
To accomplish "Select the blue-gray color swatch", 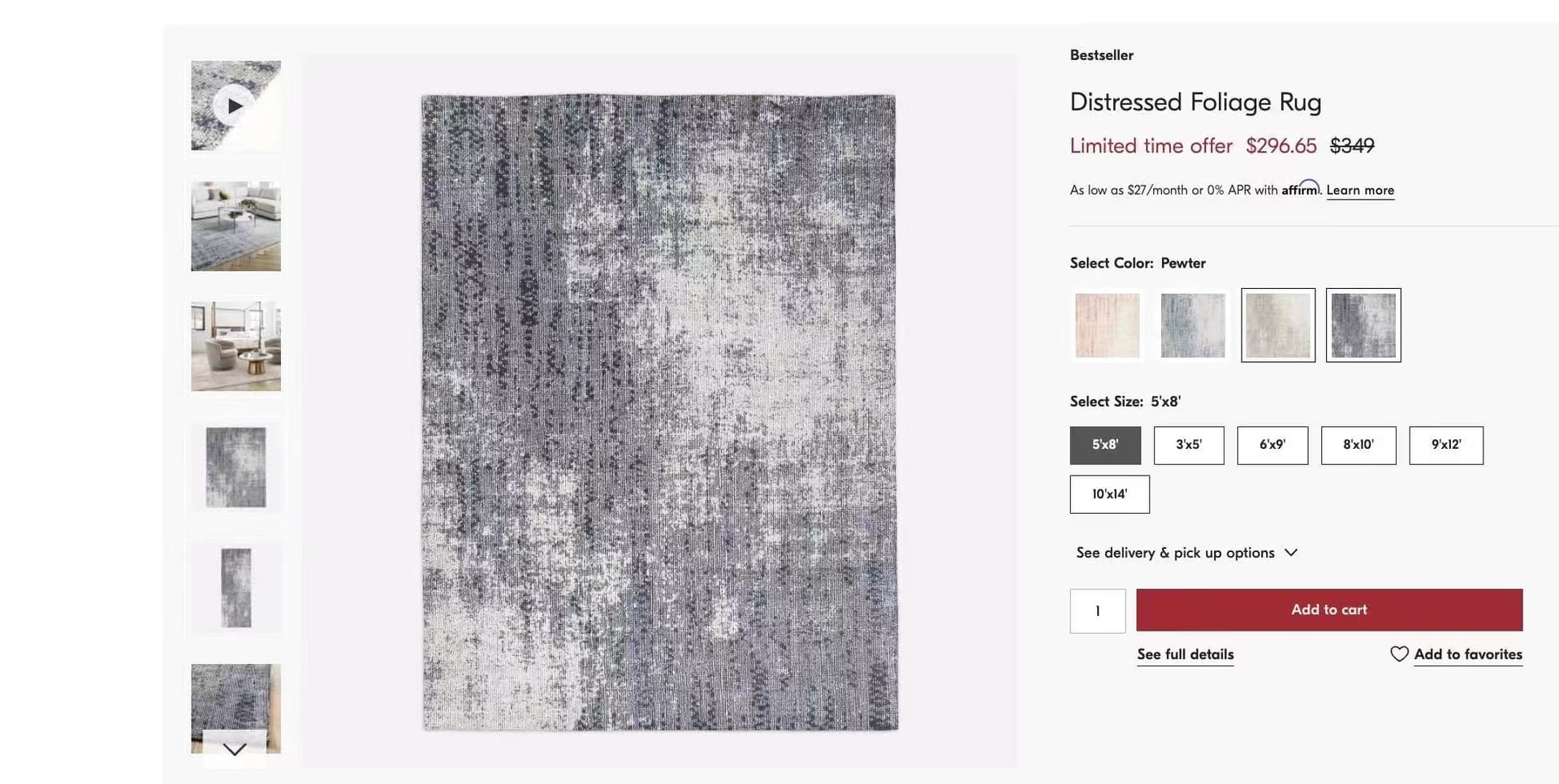I will pyautogui.click(x=1193, y=325).
